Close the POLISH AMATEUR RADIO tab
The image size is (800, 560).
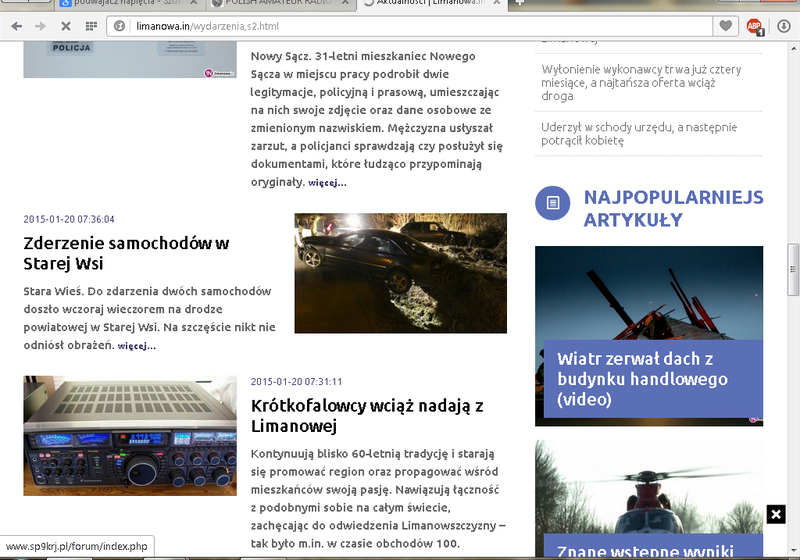tap(345, 3)
